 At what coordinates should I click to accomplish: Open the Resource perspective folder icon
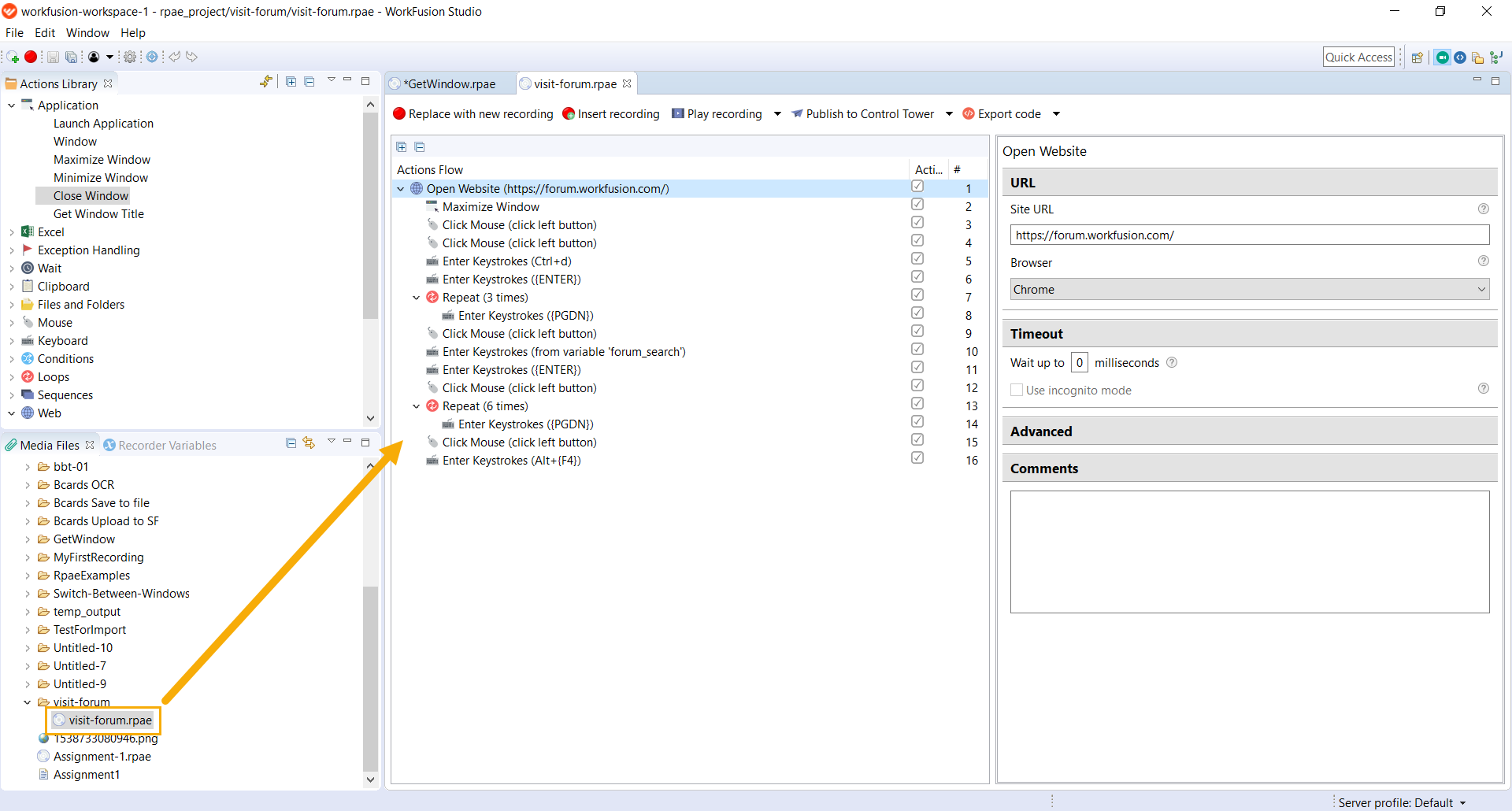[x=1477, y=57]
